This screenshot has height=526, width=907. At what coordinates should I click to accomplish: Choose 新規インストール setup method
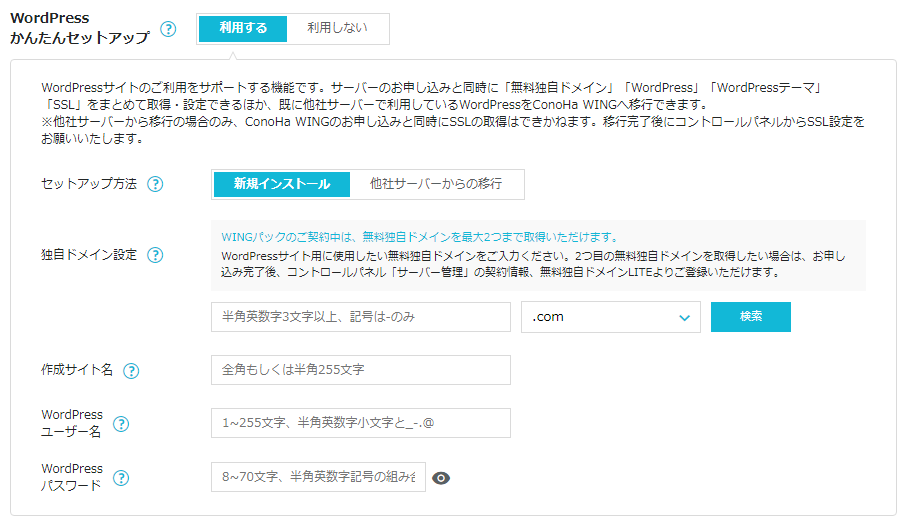tap(282, 184)
